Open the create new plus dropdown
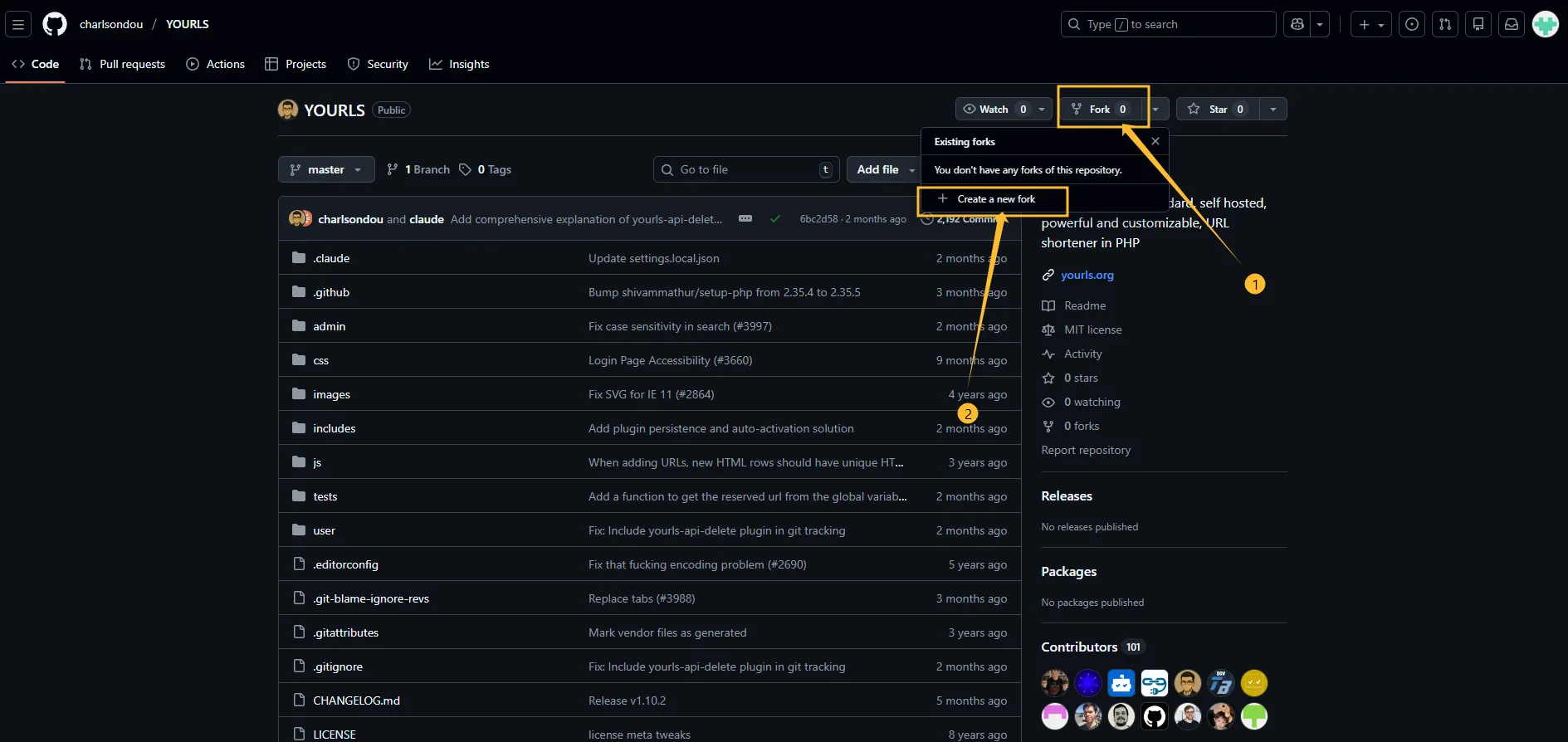Image resolution: width=1568 pixels, height=742 pixels. click(1370, 24)
